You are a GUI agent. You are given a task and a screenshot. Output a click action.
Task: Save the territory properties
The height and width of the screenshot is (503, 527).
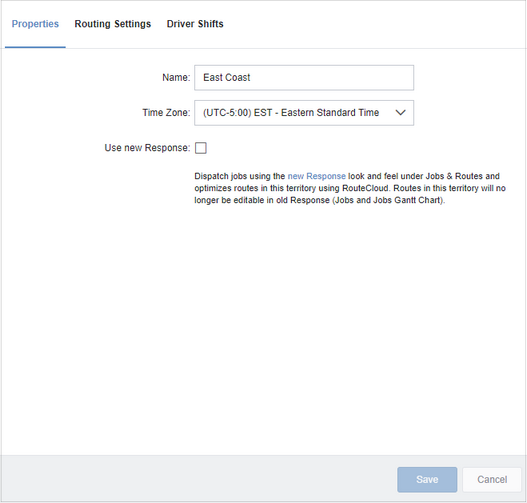coord(427,479)
